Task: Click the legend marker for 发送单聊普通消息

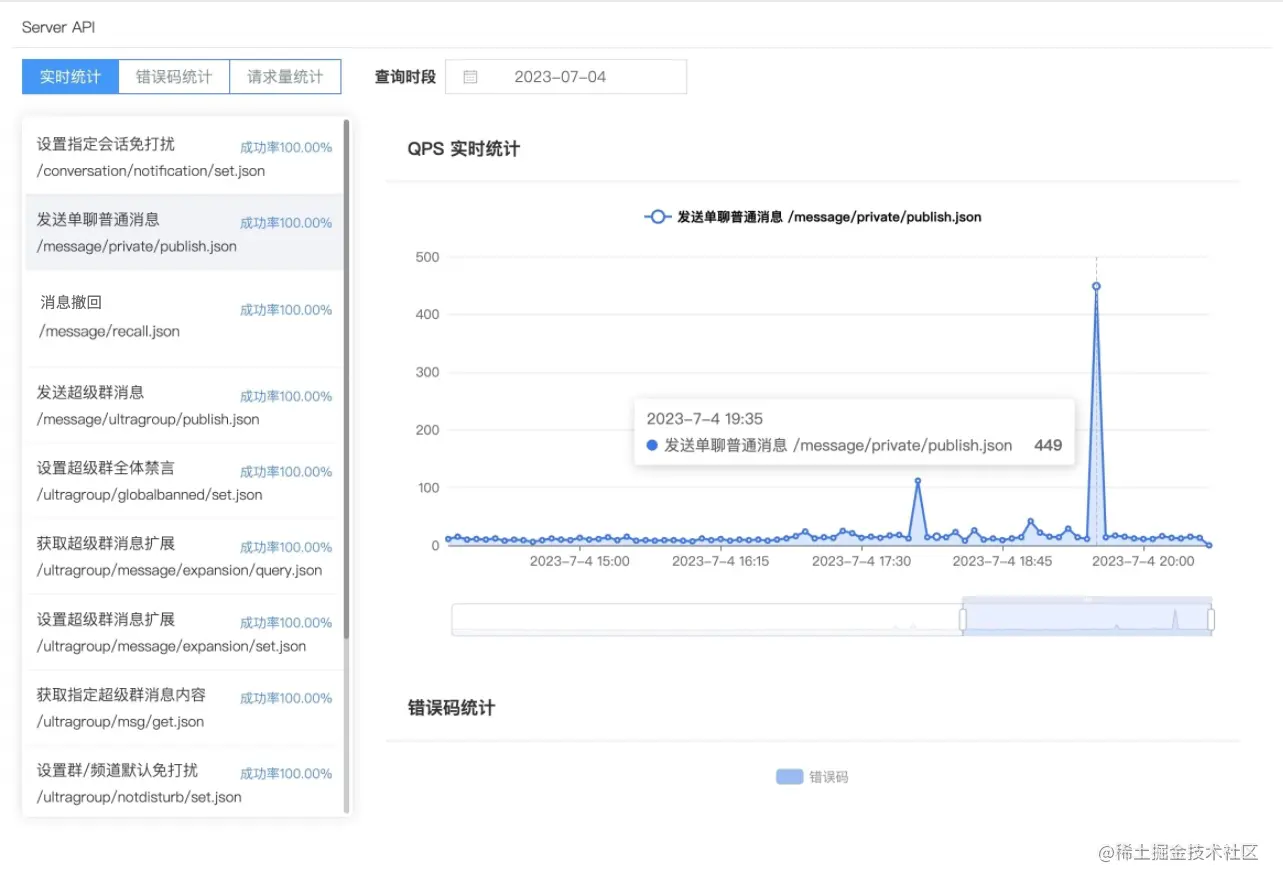Action: pyautogui.click(x=657, y=216)
